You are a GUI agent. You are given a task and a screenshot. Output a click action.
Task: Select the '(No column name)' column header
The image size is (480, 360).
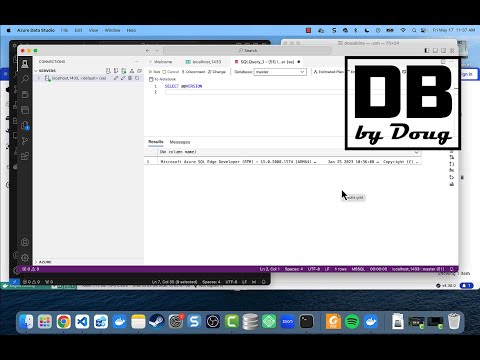[x=177, y=152]
